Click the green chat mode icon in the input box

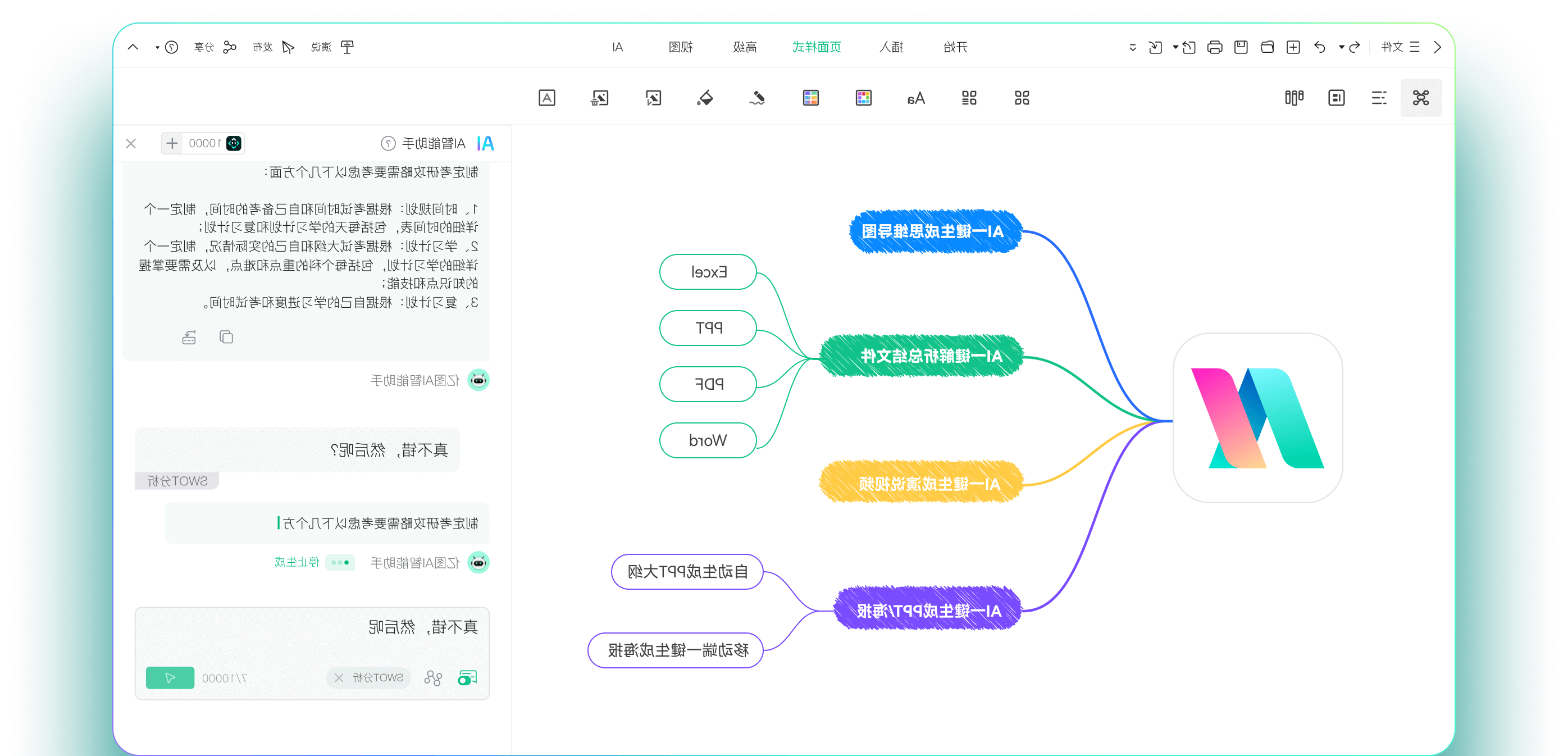[467, 677]
